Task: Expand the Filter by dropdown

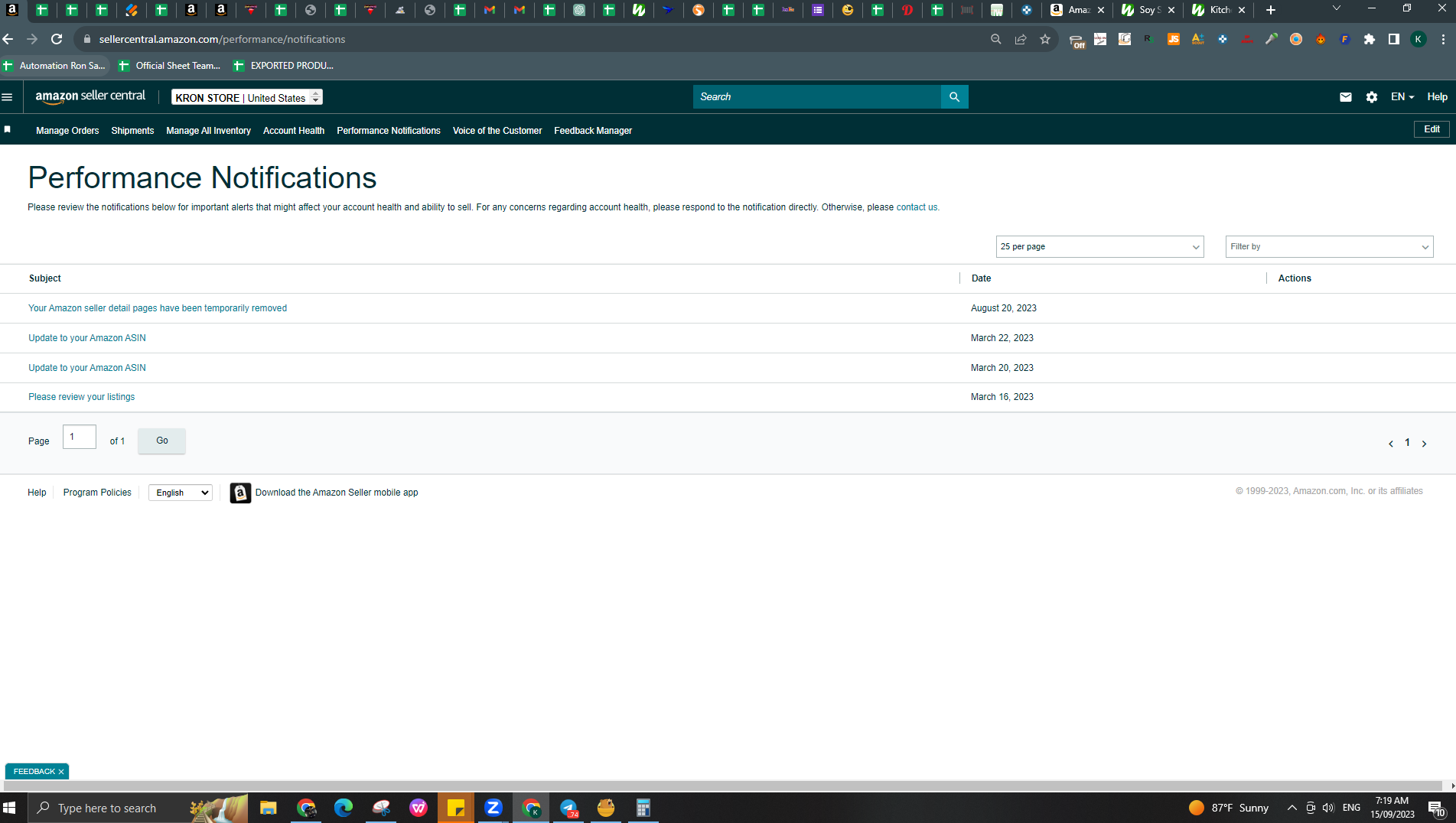Action: coord(1329,247)
